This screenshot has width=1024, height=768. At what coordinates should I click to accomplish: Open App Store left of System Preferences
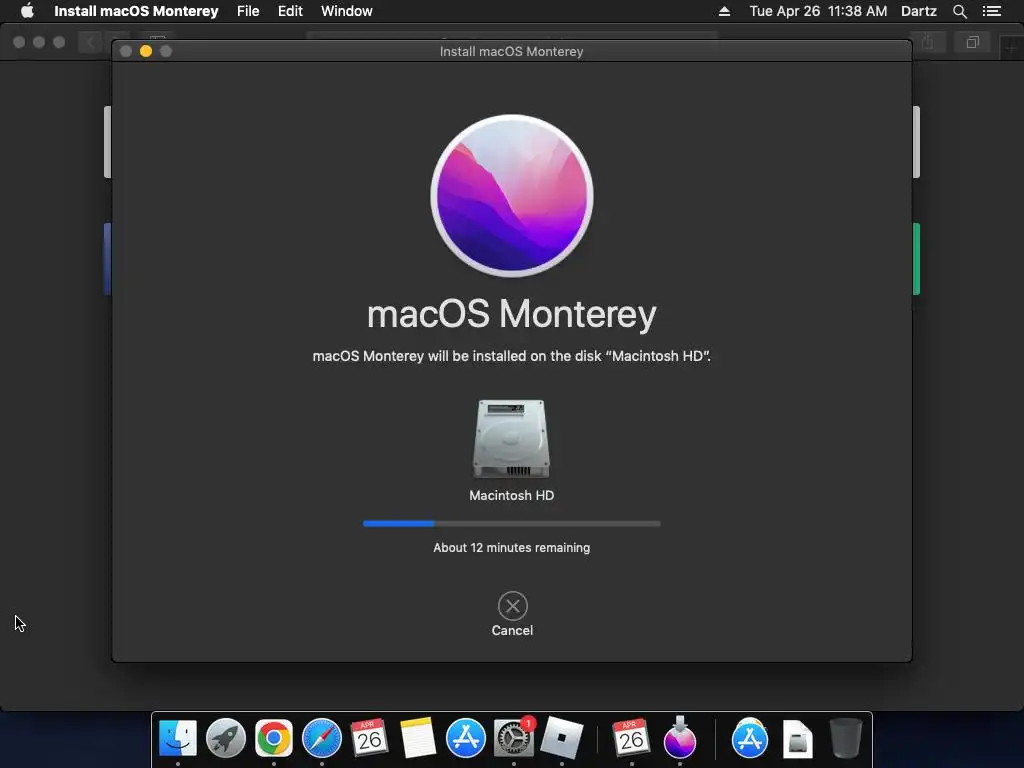pos(466,738)
